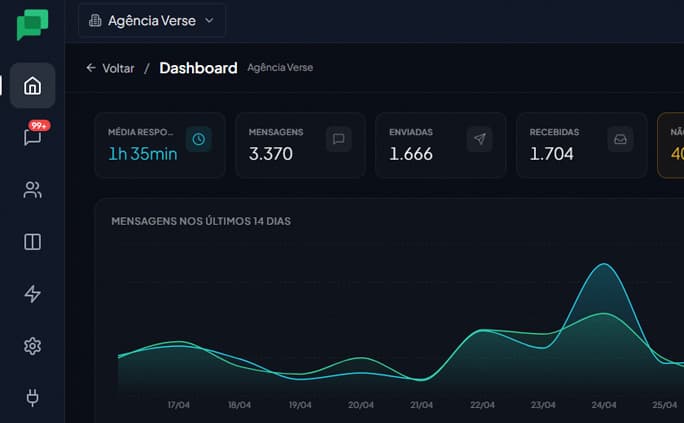
Task: Open the lightning bolt automations icon
Action: coord(32,294)
